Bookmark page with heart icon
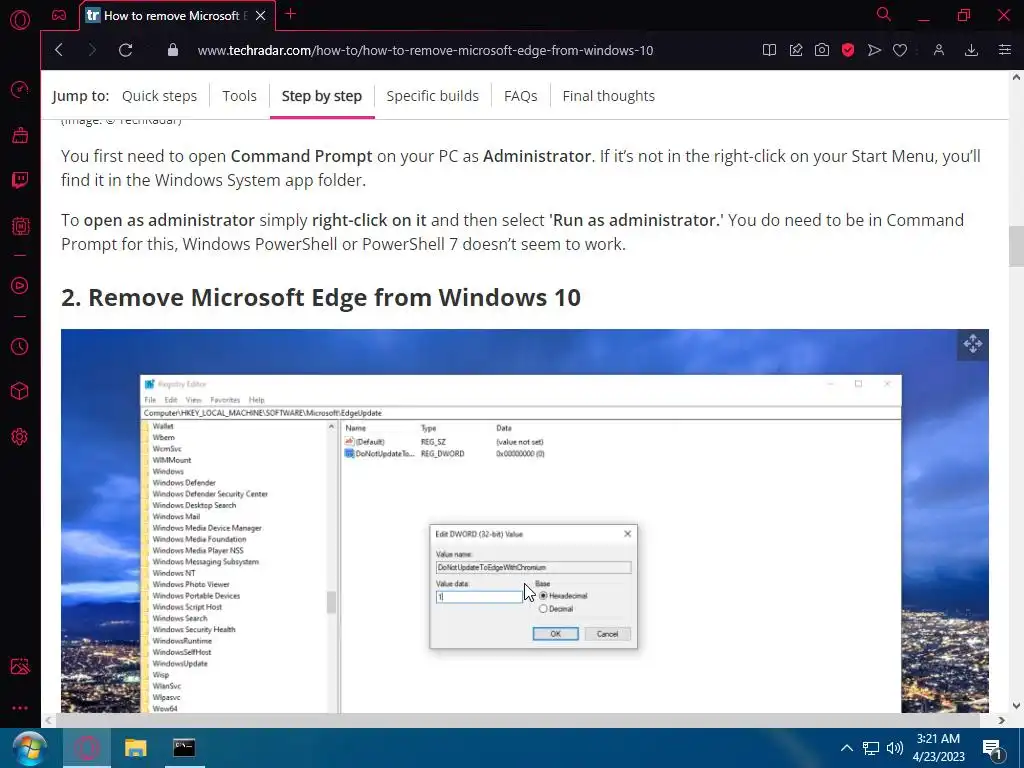Image resolution: width=1024 pixels, height=768 pixels. (900, 50)
